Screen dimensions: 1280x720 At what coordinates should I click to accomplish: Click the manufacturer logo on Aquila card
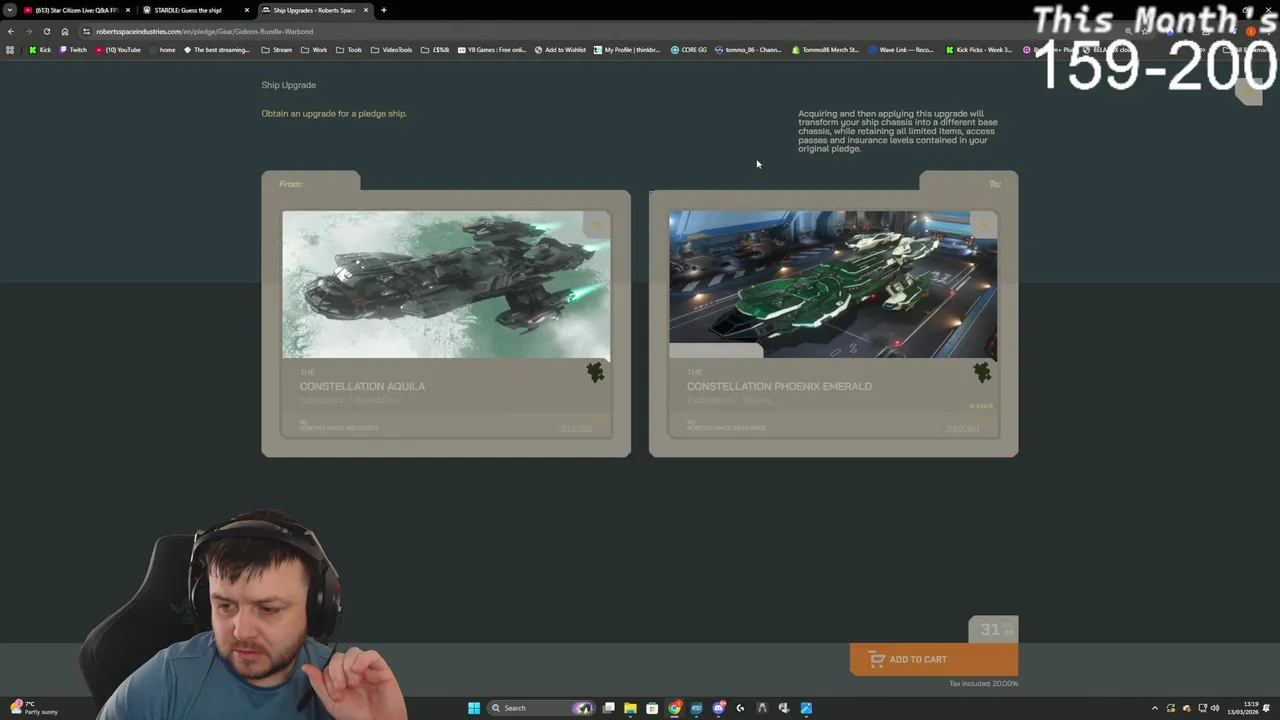595,373
